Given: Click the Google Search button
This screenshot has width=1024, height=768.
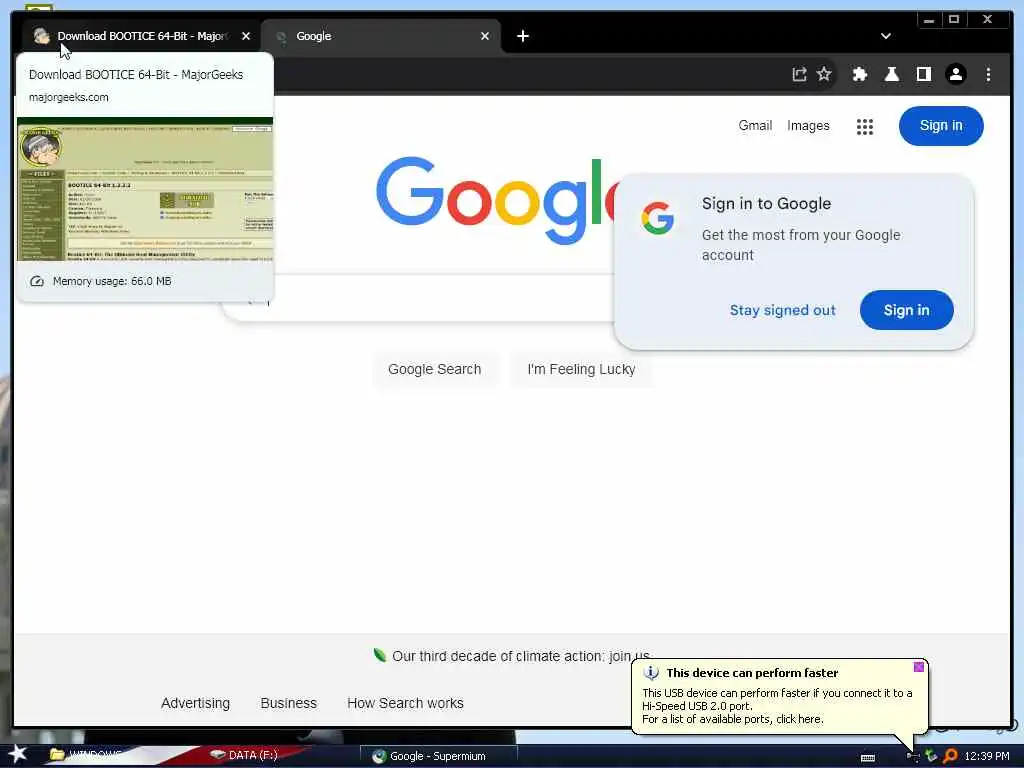Looking at the screenshot, I should tap(434, 369).
